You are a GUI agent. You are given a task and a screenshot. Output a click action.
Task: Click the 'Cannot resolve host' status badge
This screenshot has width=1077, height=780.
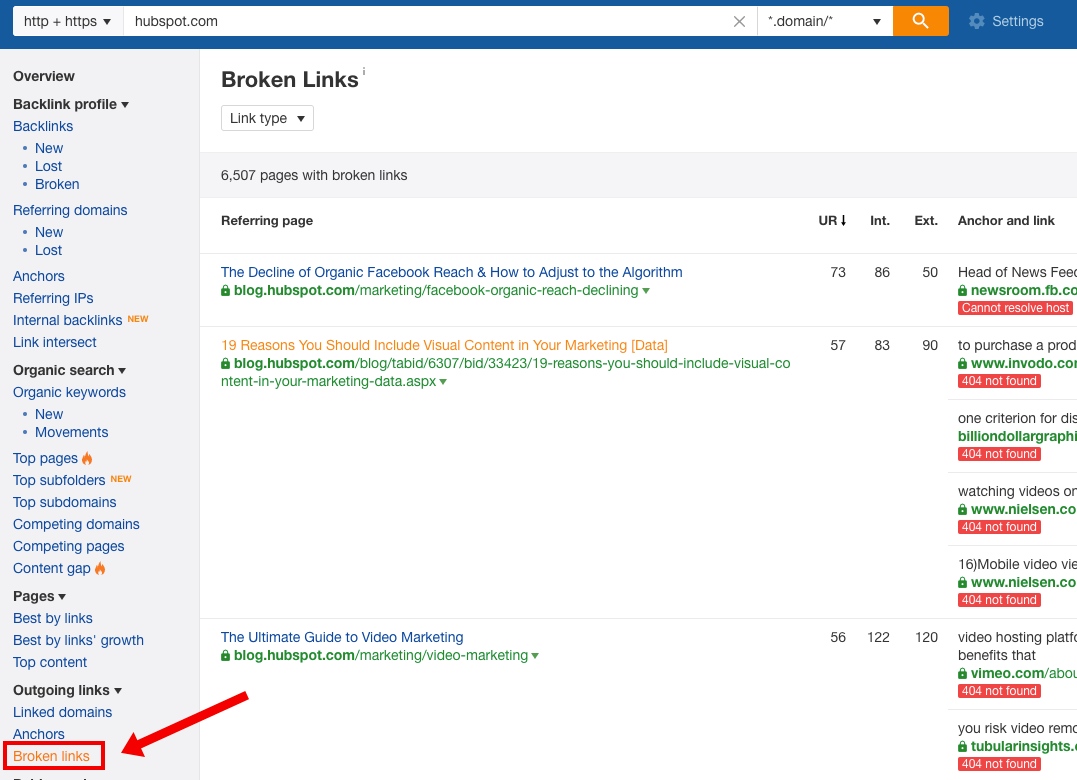click(x=1015, y=308)
